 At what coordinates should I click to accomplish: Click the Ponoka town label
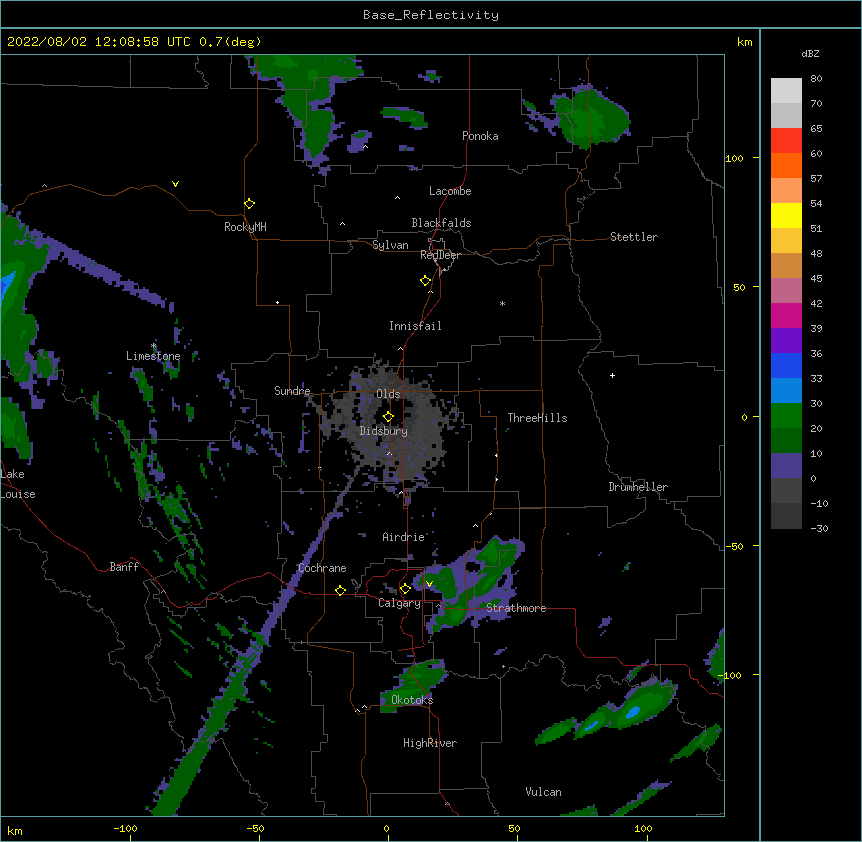point(480,136)
